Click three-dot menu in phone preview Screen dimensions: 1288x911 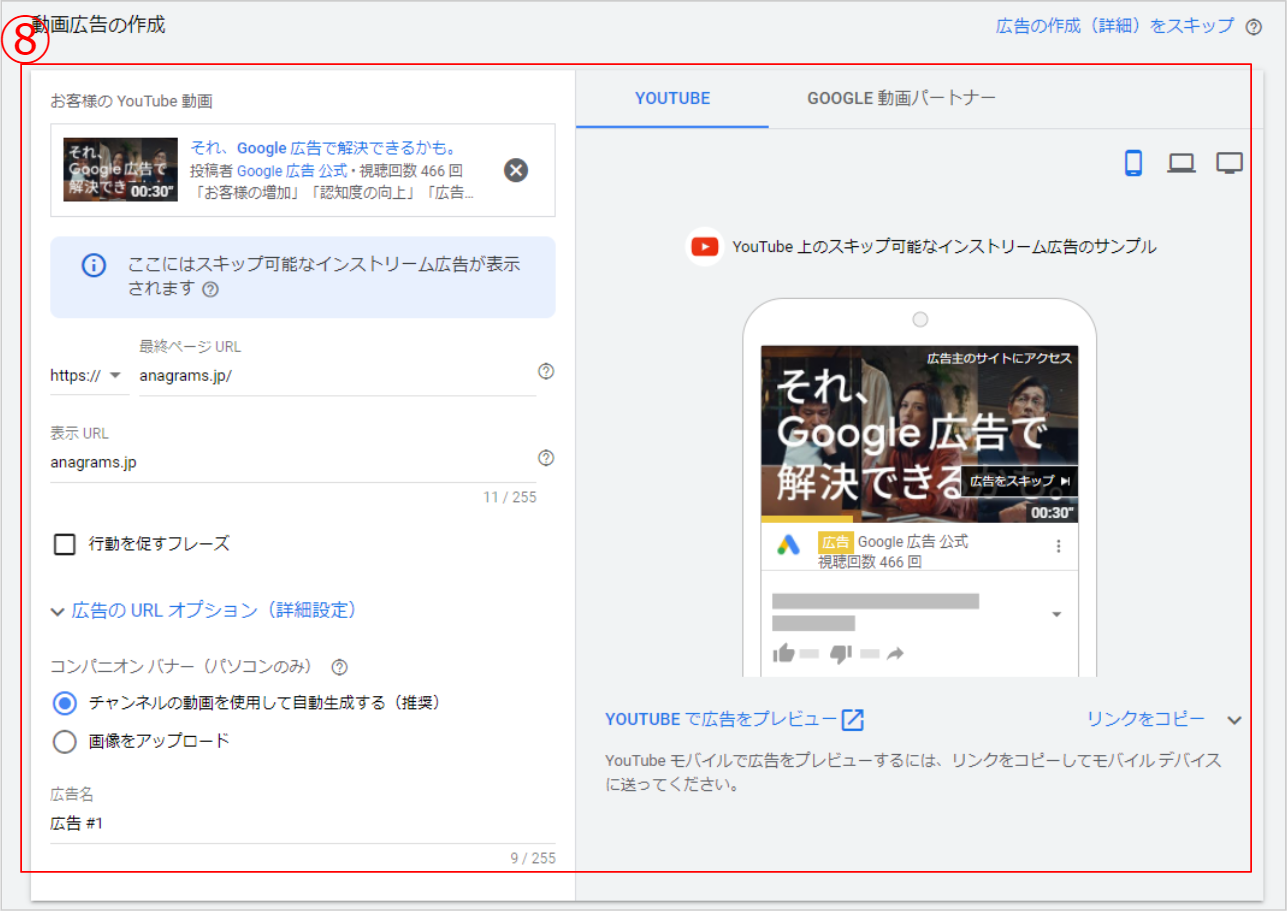(1058, 546)
